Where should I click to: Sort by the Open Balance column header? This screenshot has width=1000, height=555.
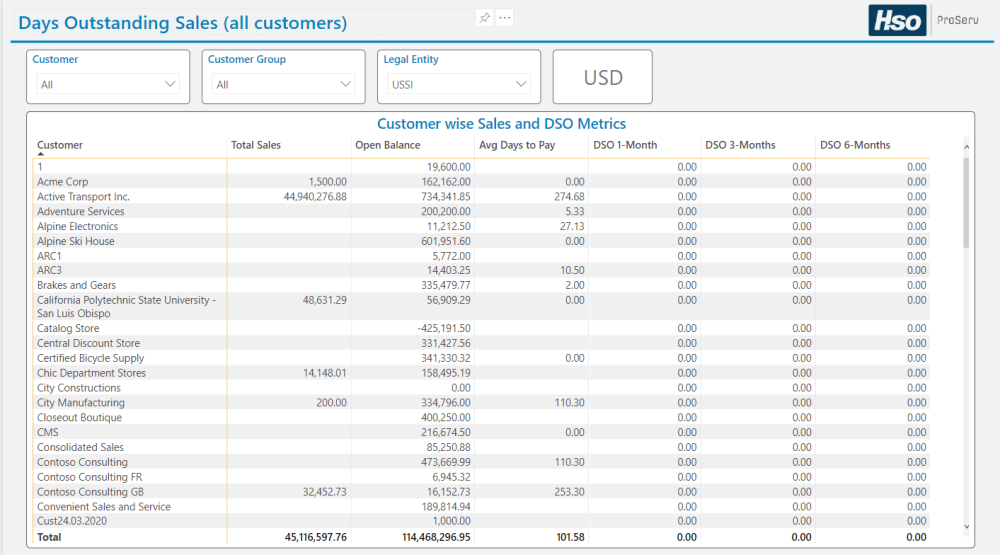(387, 145)
